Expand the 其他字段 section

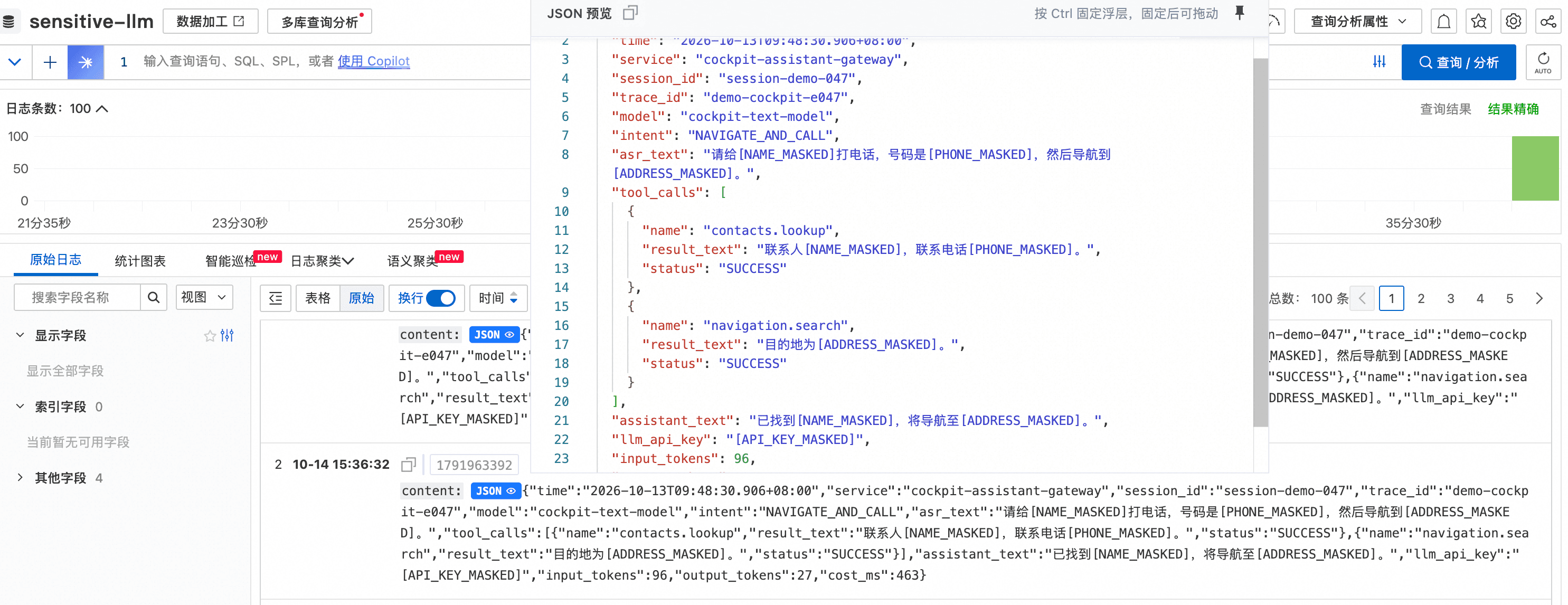coord(20,478)
